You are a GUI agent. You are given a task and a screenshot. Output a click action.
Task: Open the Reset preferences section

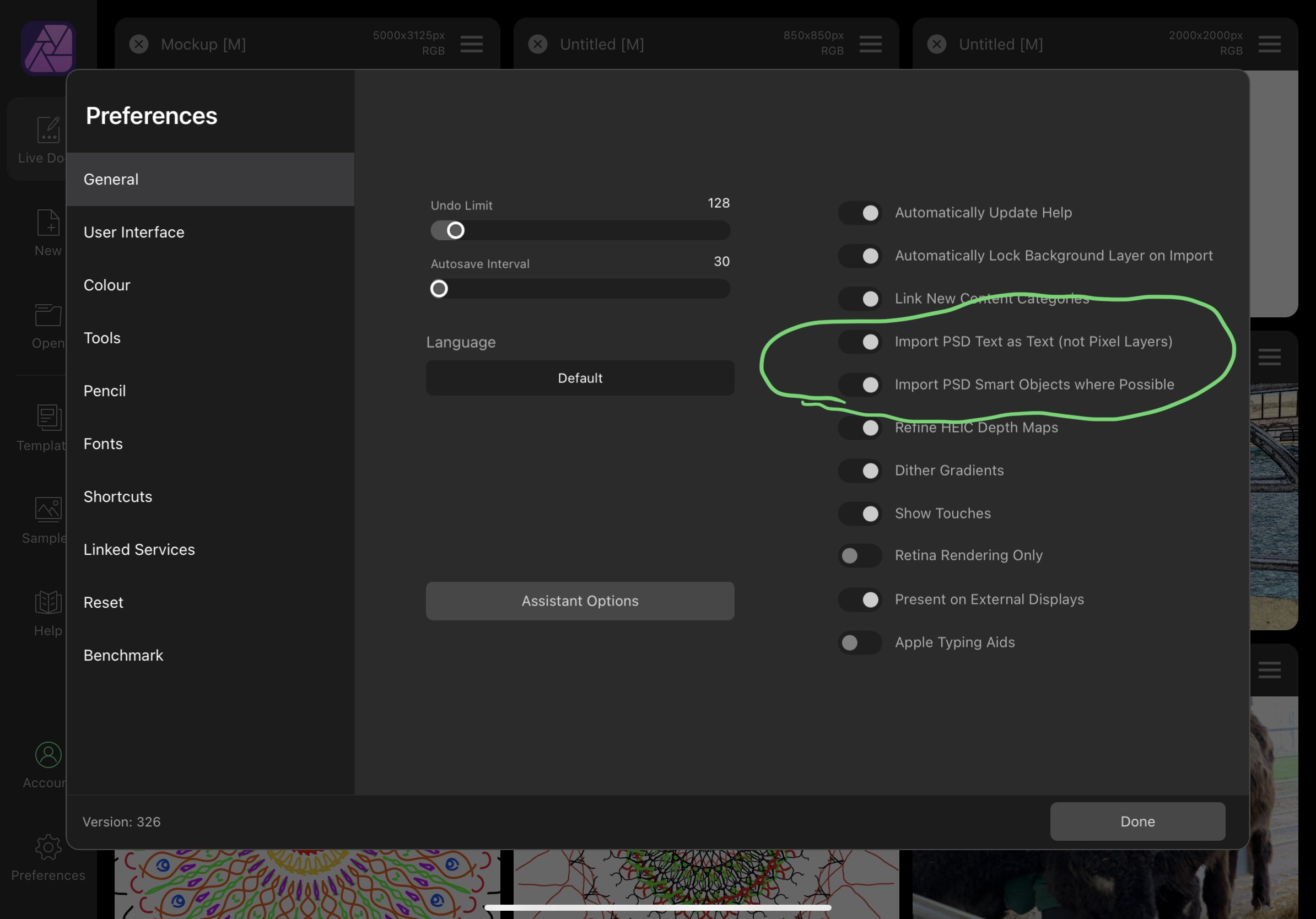[x=211, y=603]
